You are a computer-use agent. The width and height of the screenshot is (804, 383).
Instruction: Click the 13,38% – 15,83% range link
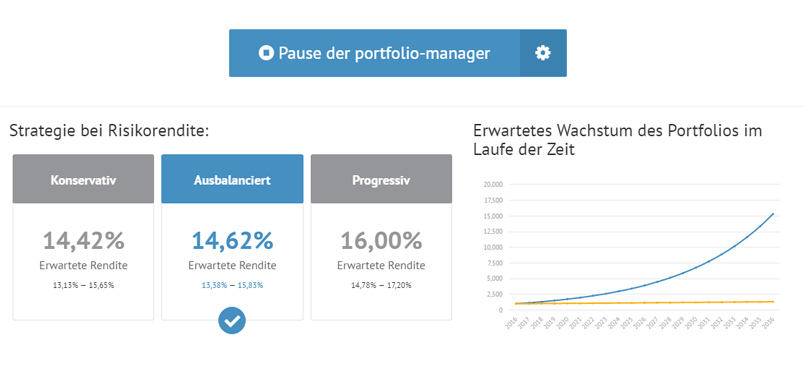tap(232, 286)
